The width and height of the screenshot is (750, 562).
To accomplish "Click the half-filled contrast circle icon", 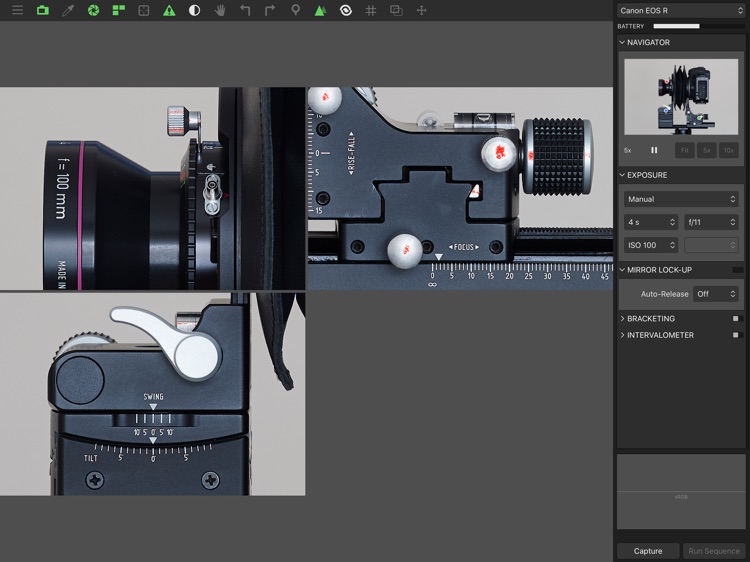I will (194, 10).
